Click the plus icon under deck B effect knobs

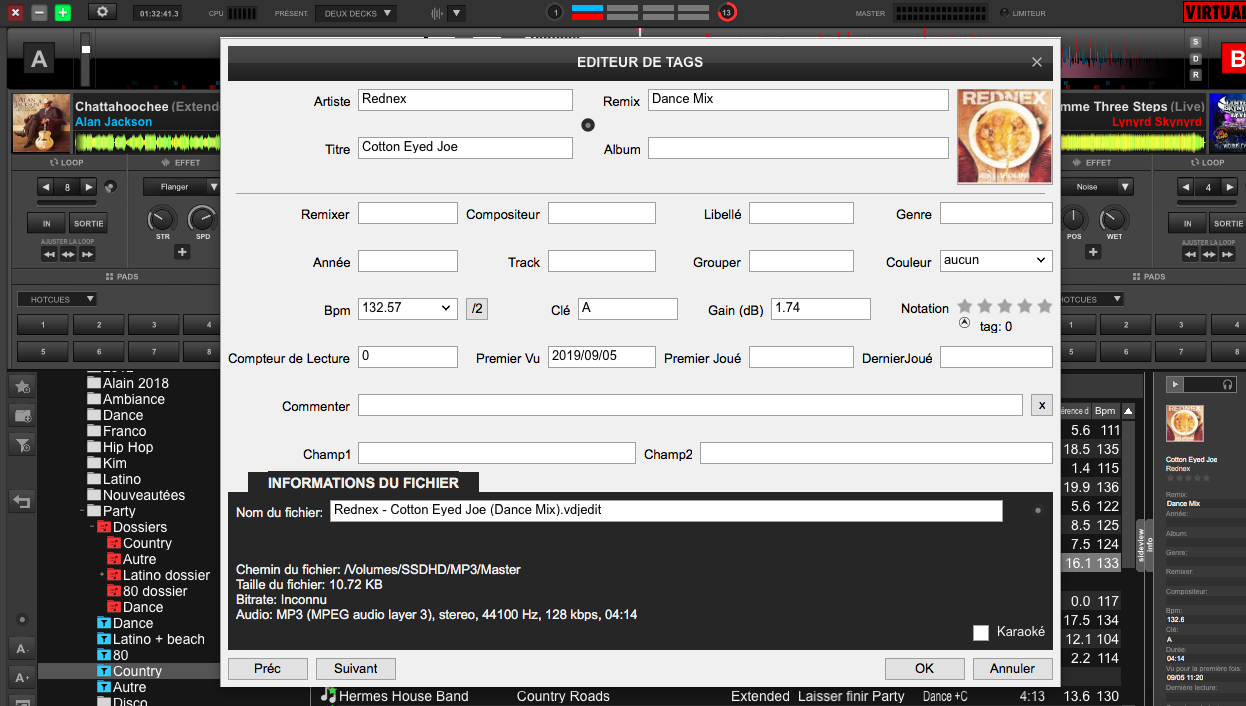[1093, 252]
